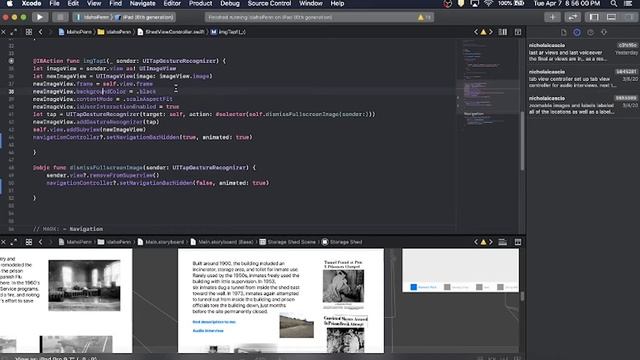The width and height of the screenshot is (640, 360).
Task: Open the Library with the plus button
Action: [x=552, y=17]
